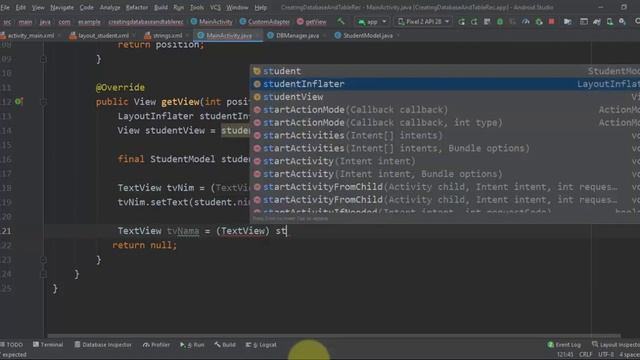The width and height of the screenshot is (640, 360).
Task: Close the MainActivity.java tab
Action: pyautogui.click(x=258, y=36)
